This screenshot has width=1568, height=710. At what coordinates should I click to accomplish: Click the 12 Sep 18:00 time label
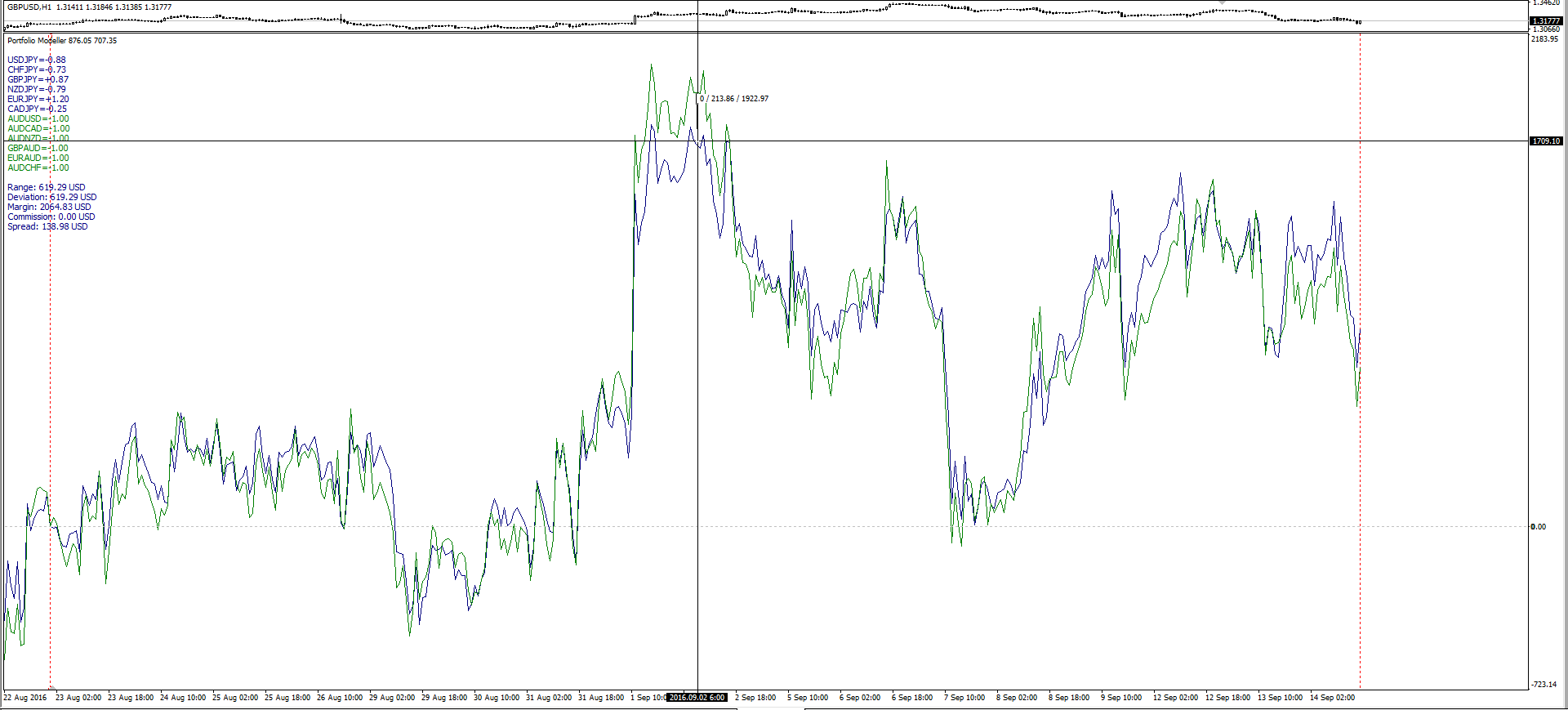click(1227, 698)
